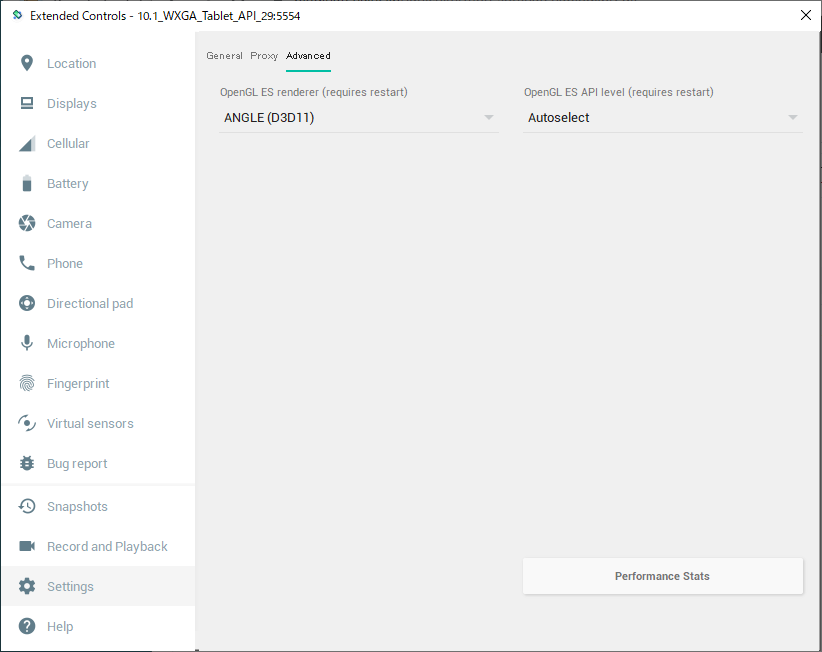
Task: Click the Virtual sensors icon
Action: point(27,423)
